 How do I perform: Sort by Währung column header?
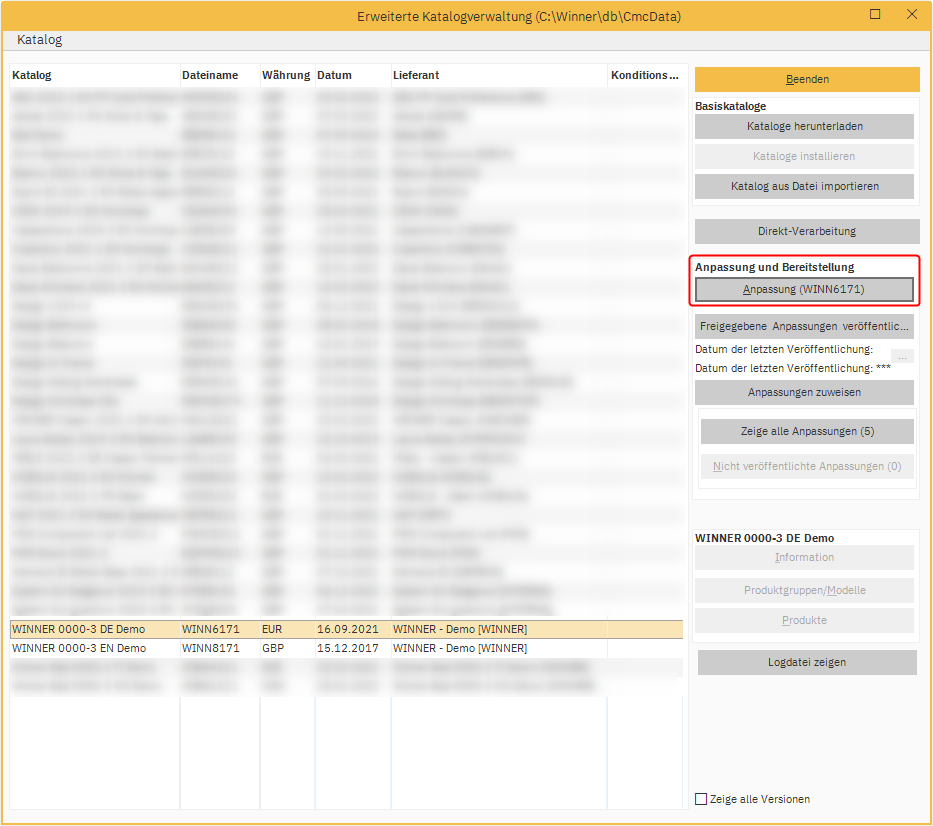coord(286,76)
